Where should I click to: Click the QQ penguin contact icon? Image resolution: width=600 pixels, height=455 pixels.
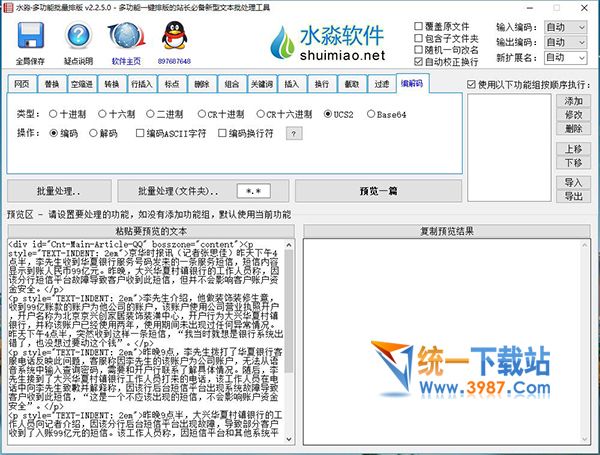coord(174,36)
